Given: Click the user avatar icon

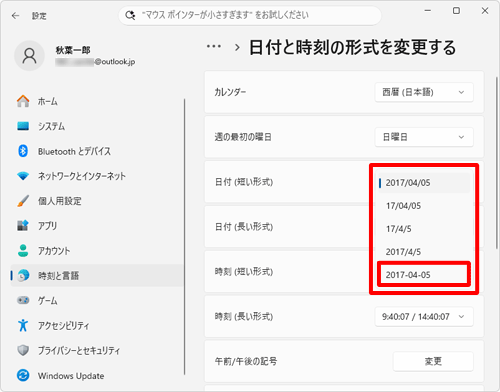Looking at the screenshot, I should [x=29, y=56].
